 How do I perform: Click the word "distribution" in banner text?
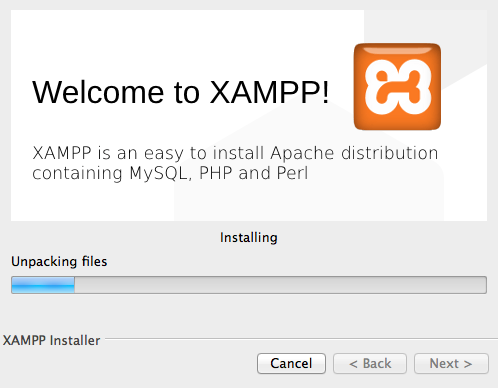(389, 153)
